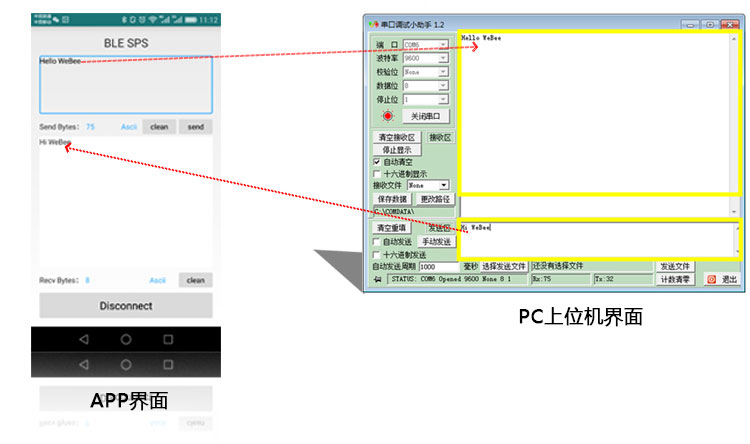Click the Tx:32 counter in status bar
The width and height of the screenshot is (750, 444).
click(623, 279)
